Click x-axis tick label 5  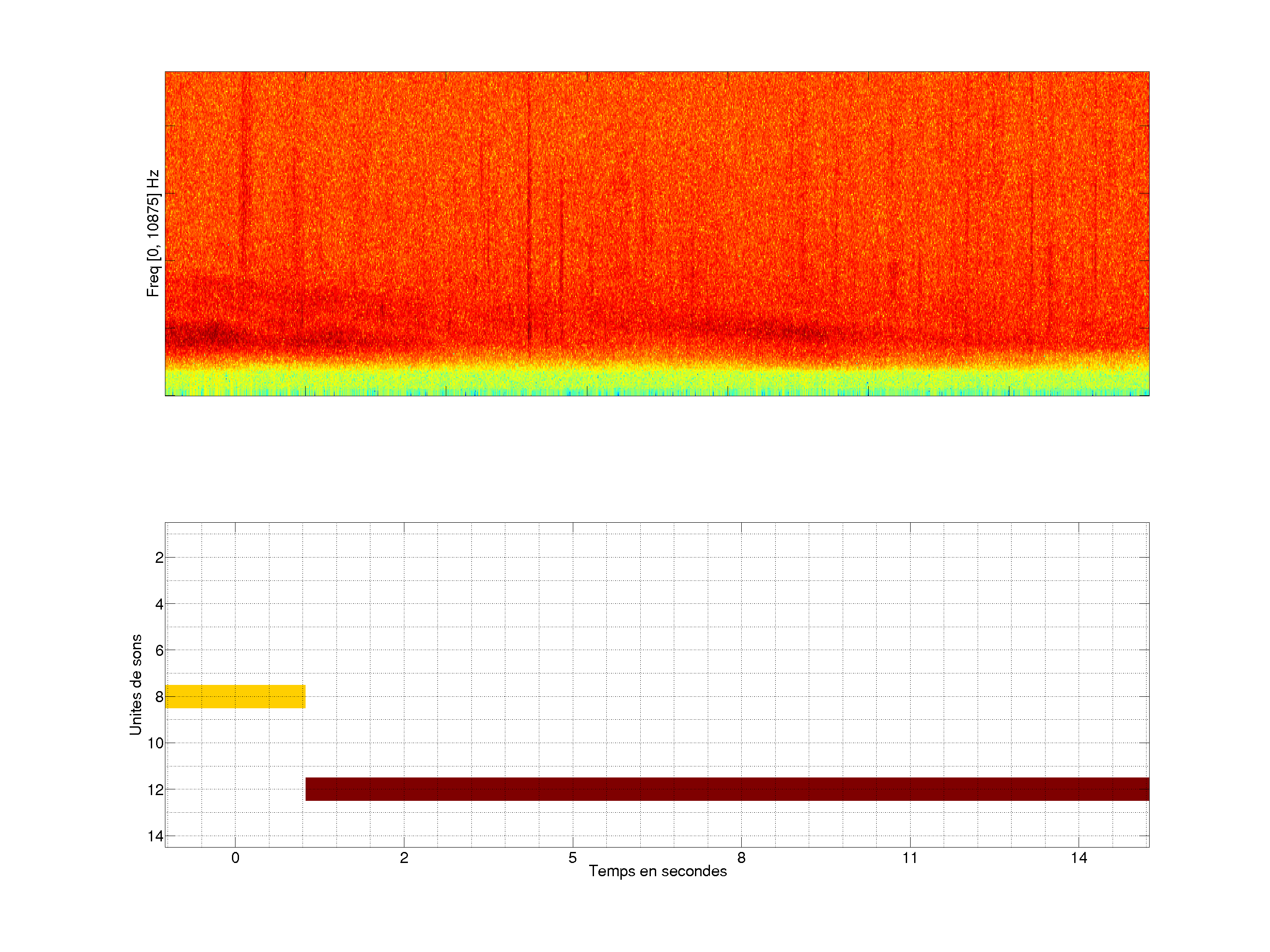(572, 858)
